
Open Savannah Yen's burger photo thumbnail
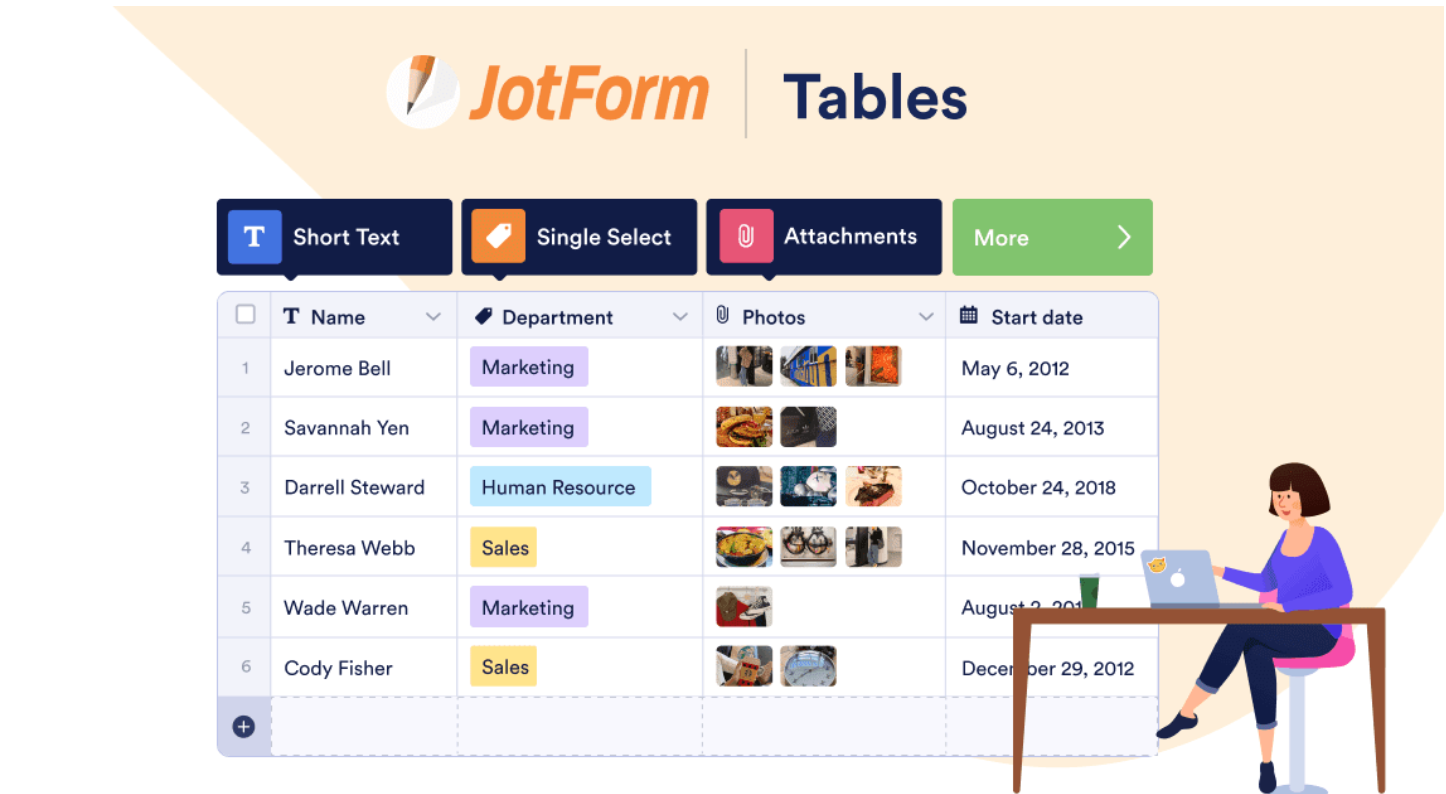click(x=744, y=427)
